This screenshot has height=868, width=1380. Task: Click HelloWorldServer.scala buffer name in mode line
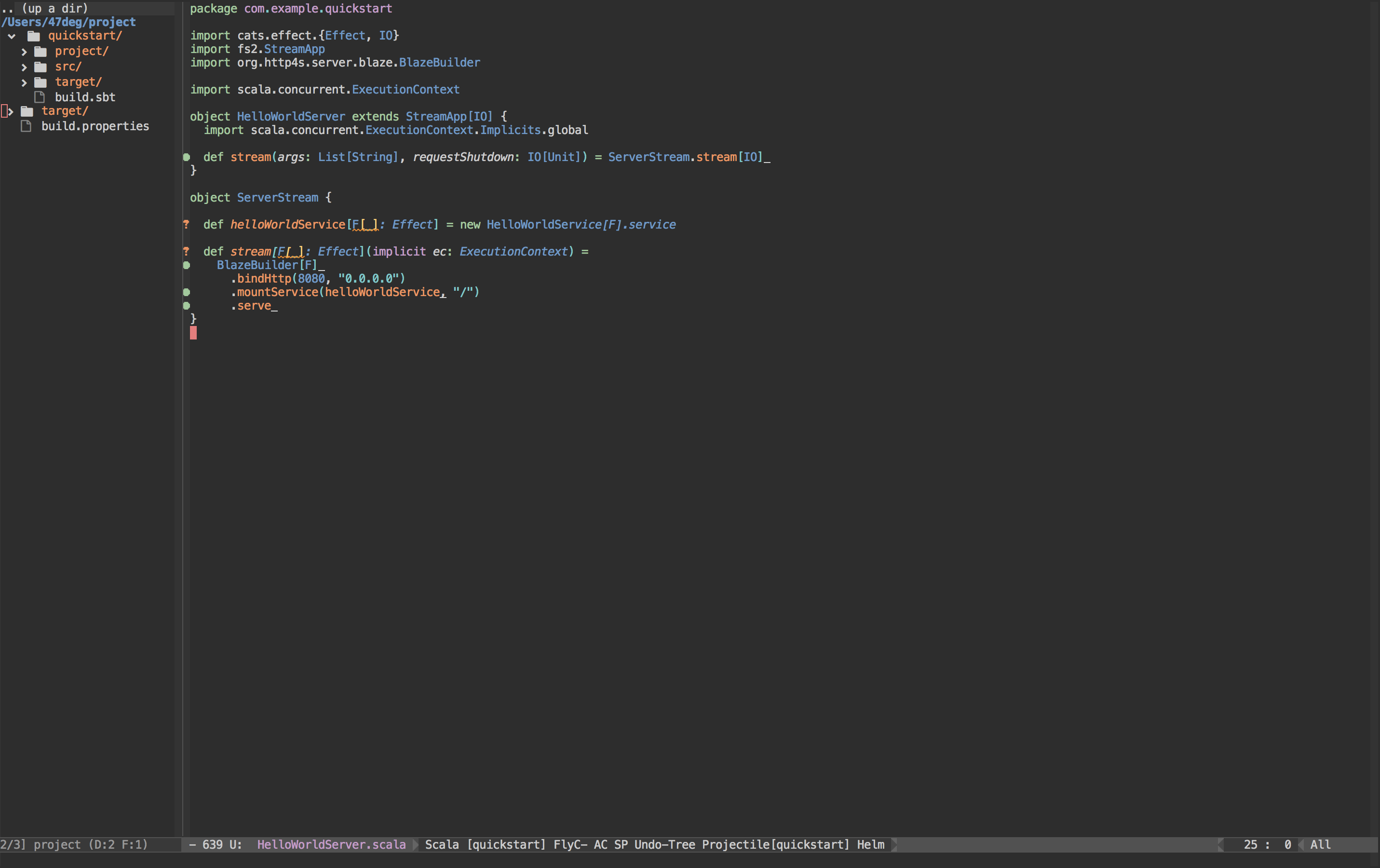tap(331, 844)
